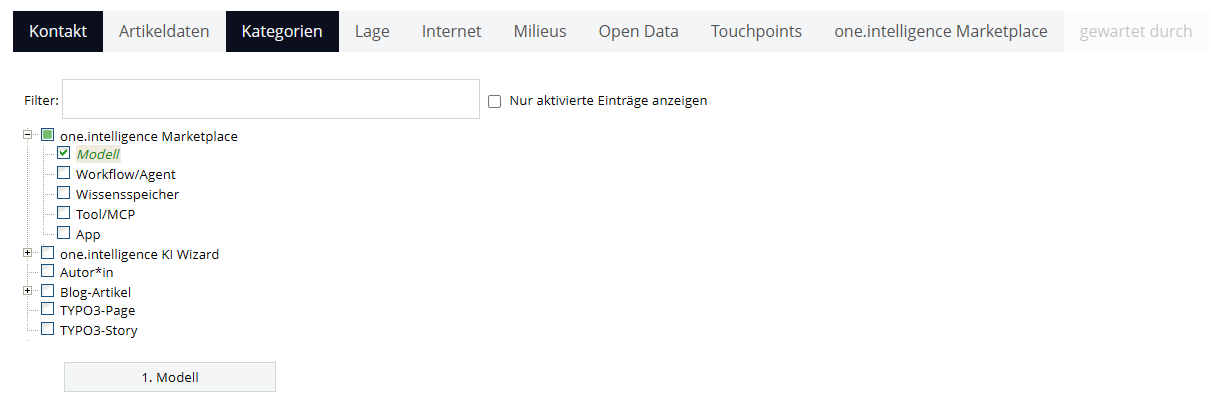The width and height of the screenshot is (1211, 402).
Task: Open the Open Data tab
Action: pos(638,31)
